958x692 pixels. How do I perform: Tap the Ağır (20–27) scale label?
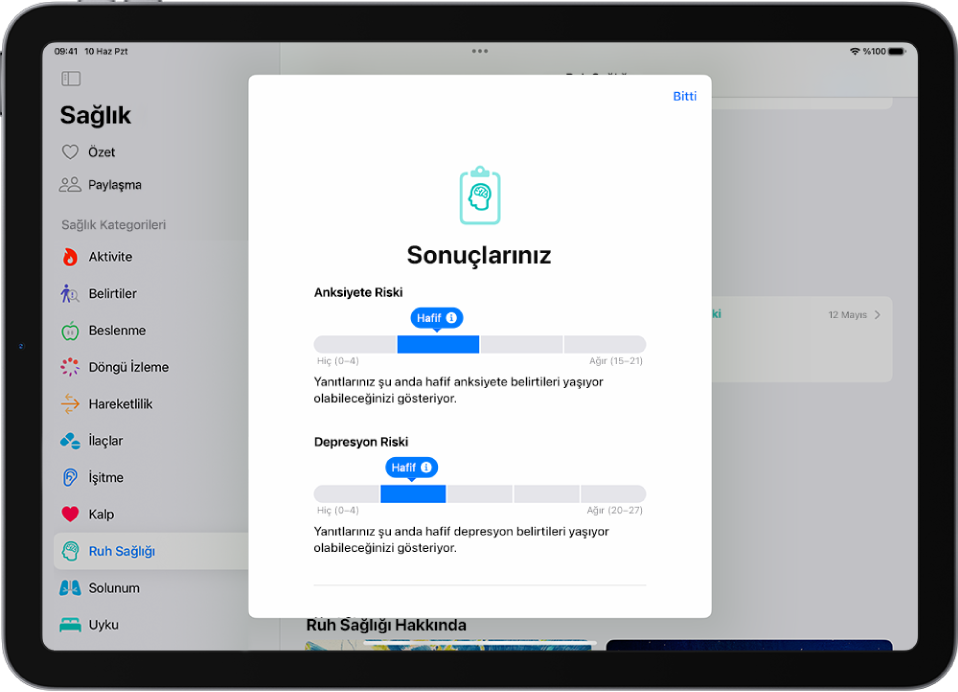tap(615, 510)
